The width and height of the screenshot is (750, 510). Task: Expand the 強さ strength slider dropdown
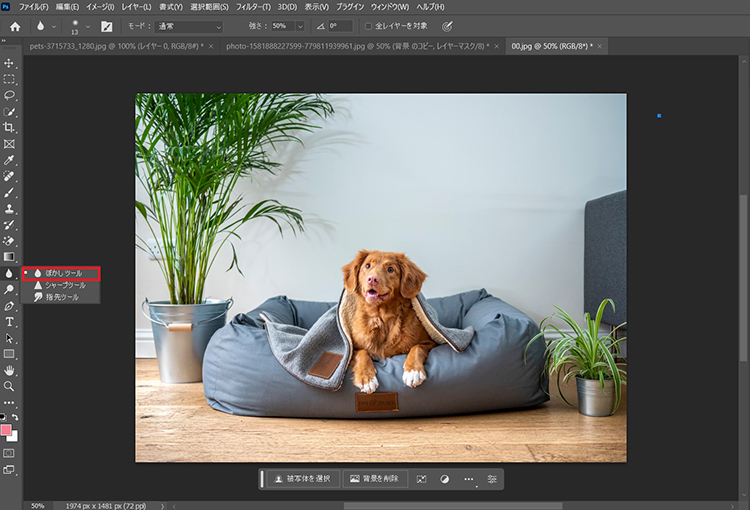coord(300,26)
